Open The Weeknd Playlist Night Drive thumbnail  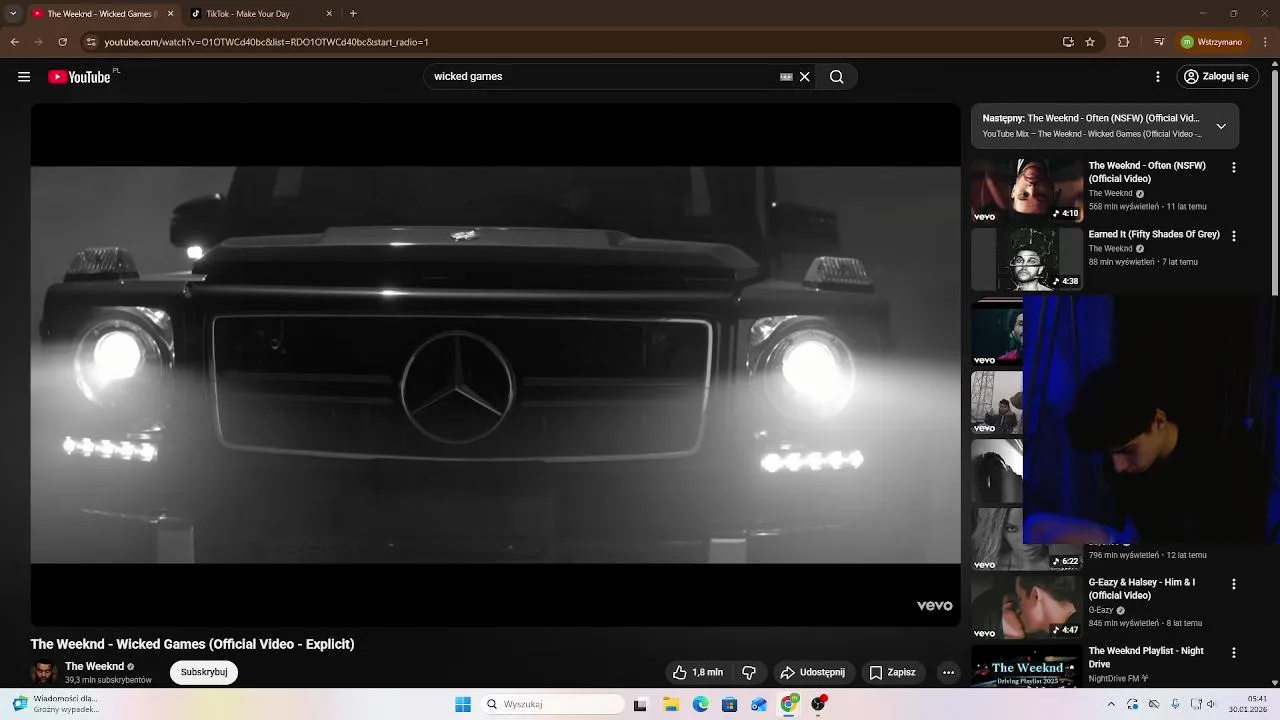pyautogui.click(x=1027, y=668)
